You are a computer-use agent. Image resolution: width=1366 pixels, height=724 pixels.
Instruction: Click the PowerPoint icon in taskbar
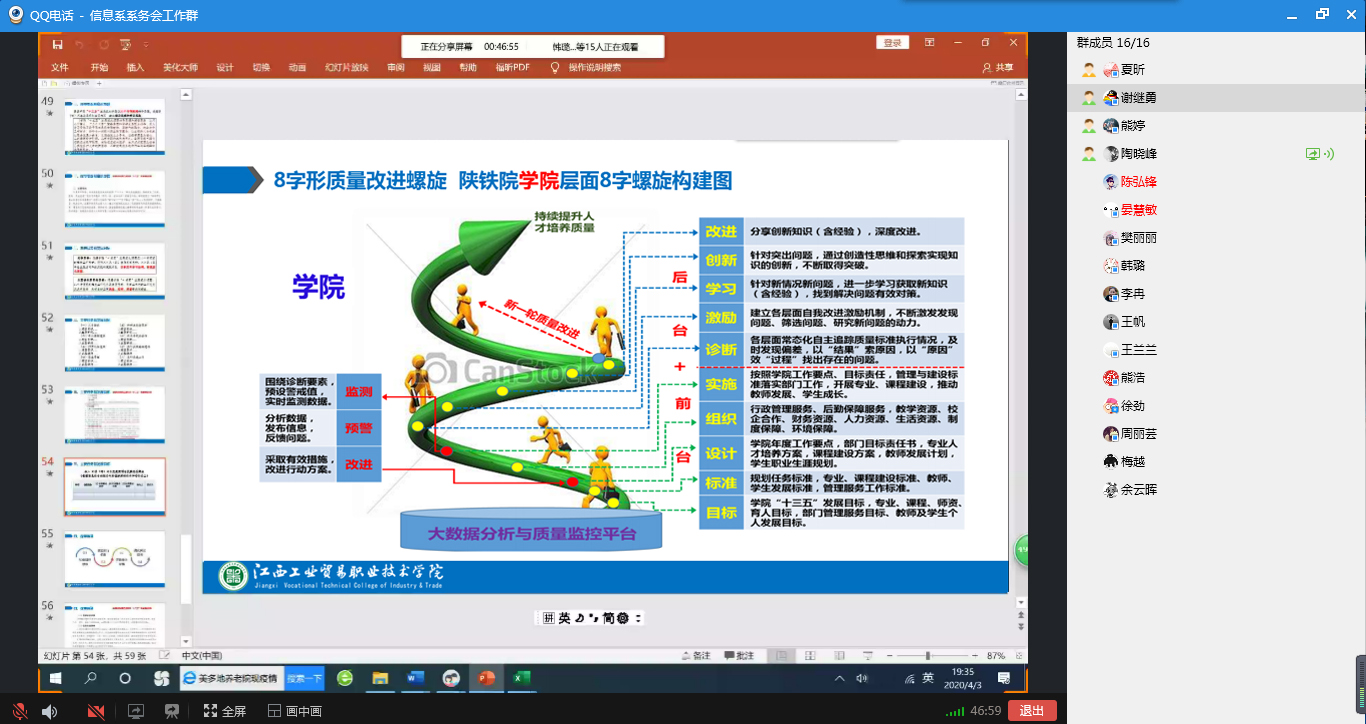pos(486,678)
